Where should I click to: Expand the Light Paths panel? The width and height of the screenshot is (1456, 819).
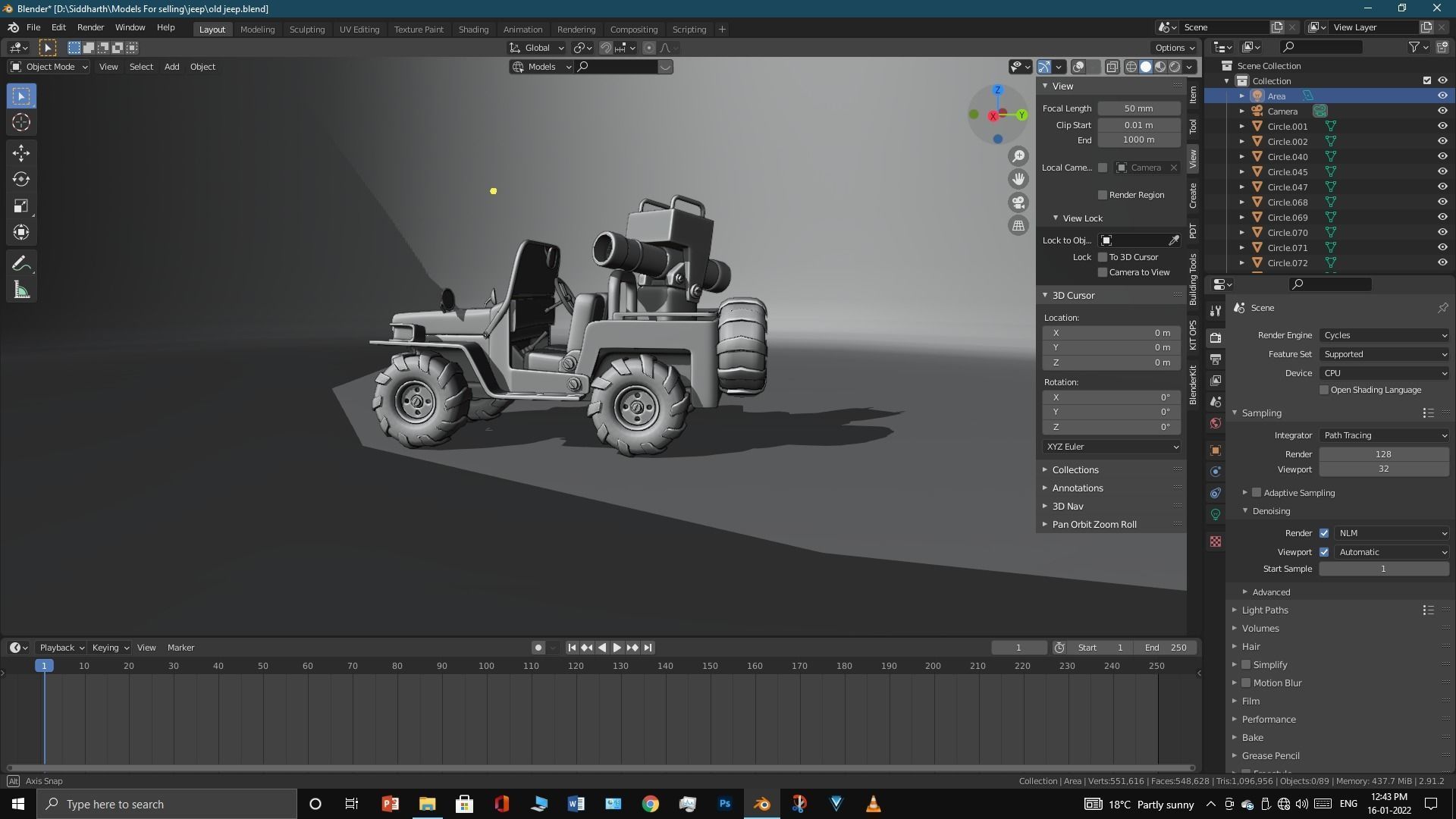pos(1264,610)
